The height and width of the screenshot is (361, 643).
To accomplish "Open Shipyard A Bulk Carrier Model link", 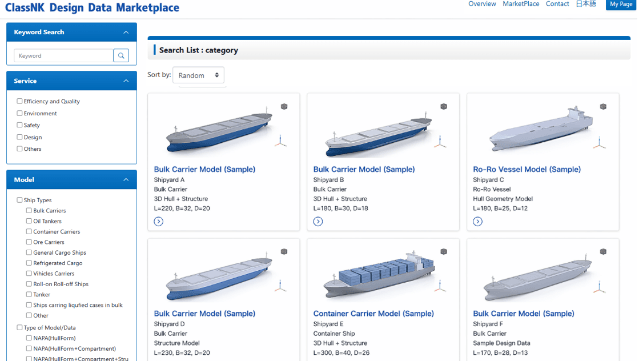I will (x=204, y=169).
